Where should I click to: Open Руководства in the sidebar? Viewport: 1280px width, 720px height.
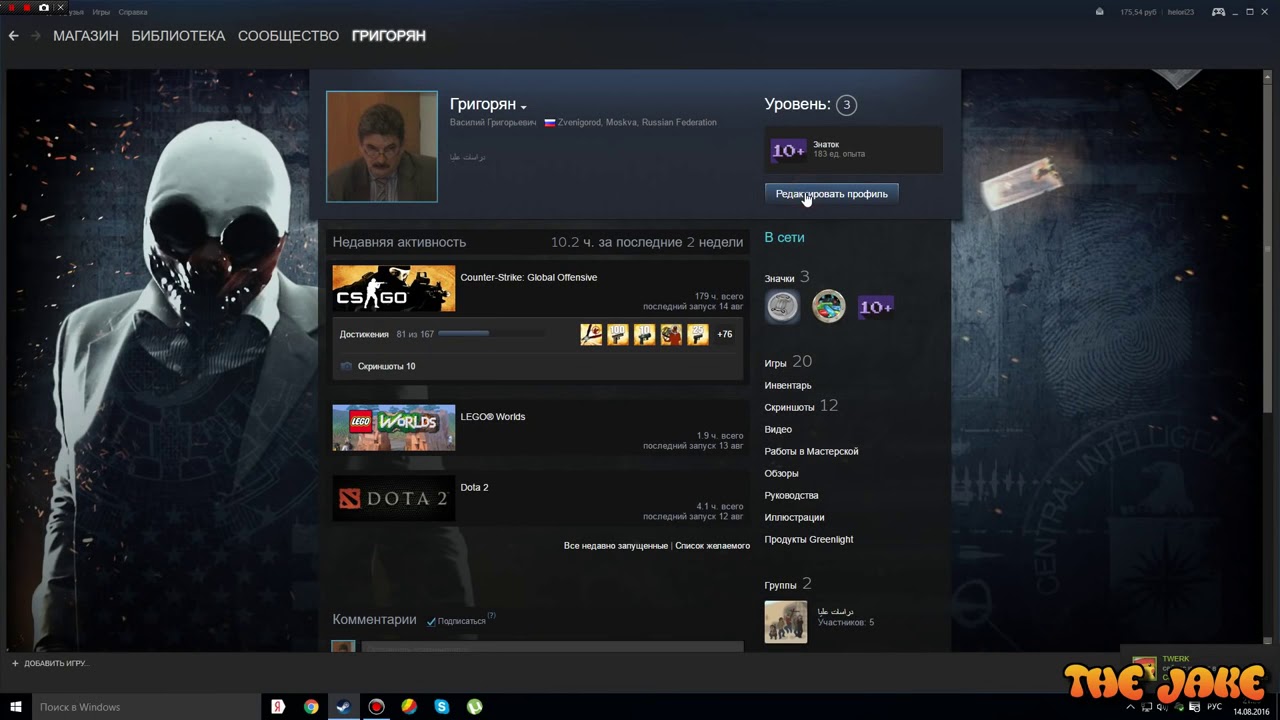click(791, 495)
